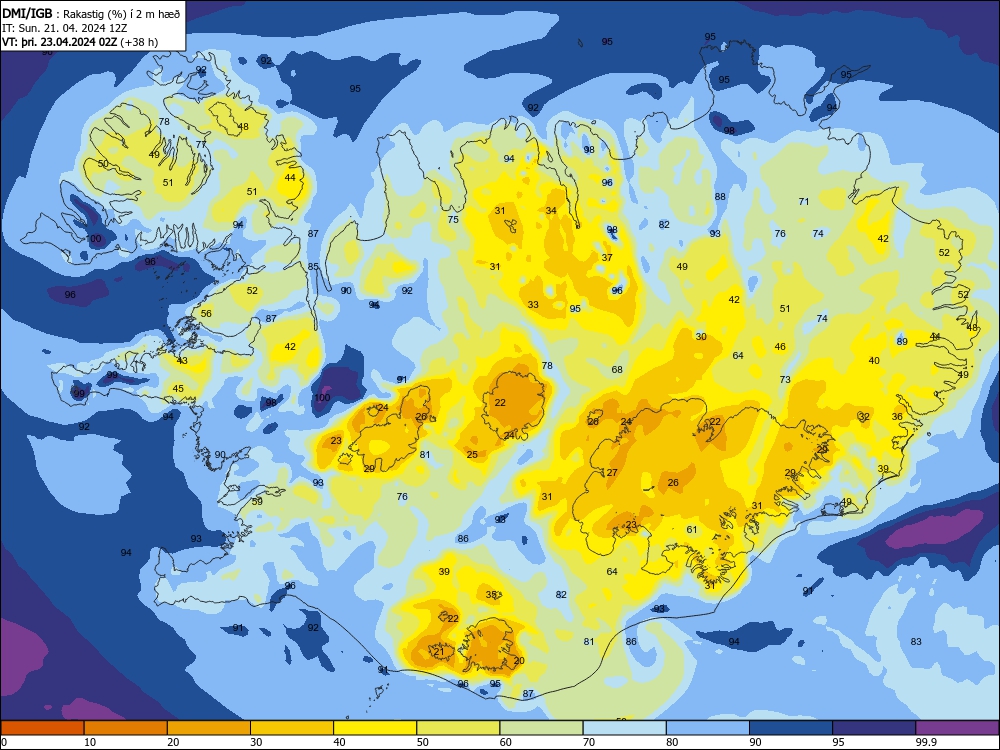Viewport: 1000px width, 750px height.
Task: Click the humidity value '85' on the map
Action: pyautogui.click(x=313, y=267)
